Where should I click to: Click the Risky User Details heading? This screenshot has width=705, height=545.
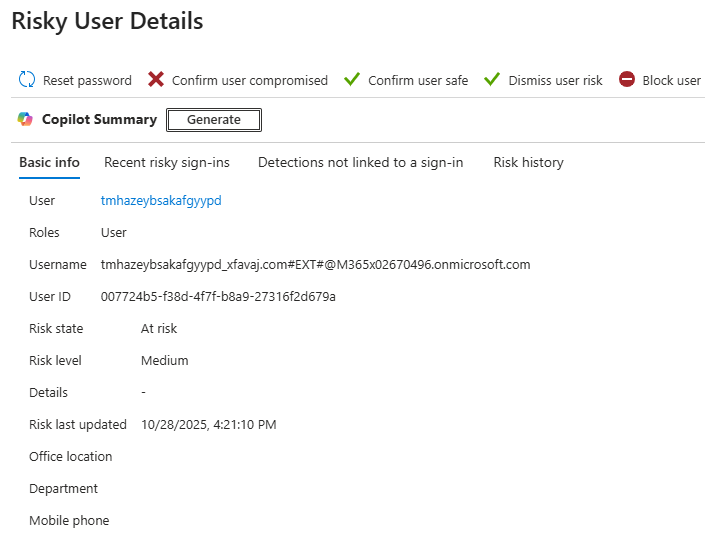(x=107, y=21)
